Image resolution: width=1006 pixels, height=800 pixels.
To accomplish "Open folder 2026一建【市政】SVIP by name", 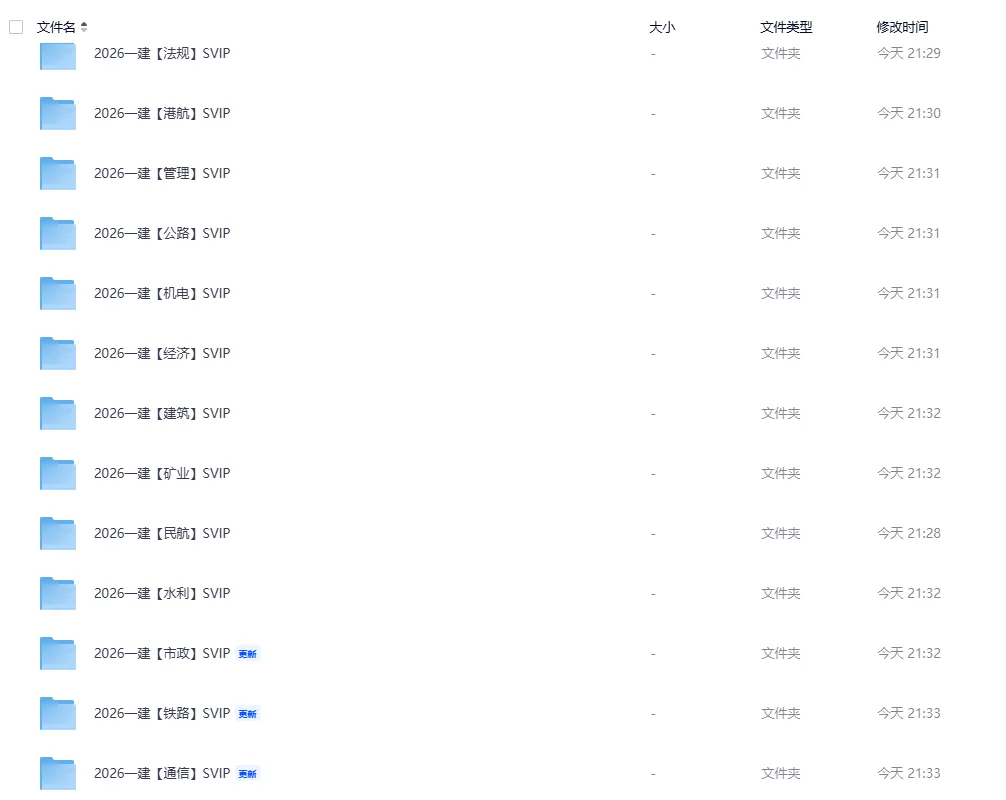I will [162, 653].
